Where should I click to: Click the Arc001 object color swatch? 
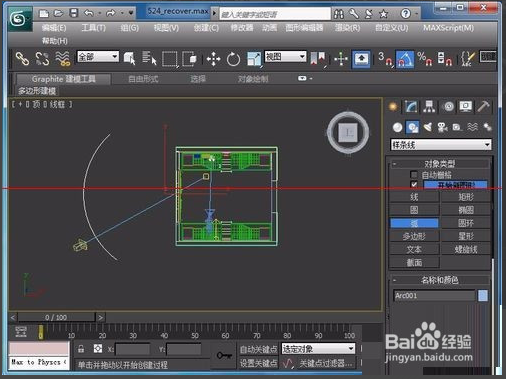(483, 296)
